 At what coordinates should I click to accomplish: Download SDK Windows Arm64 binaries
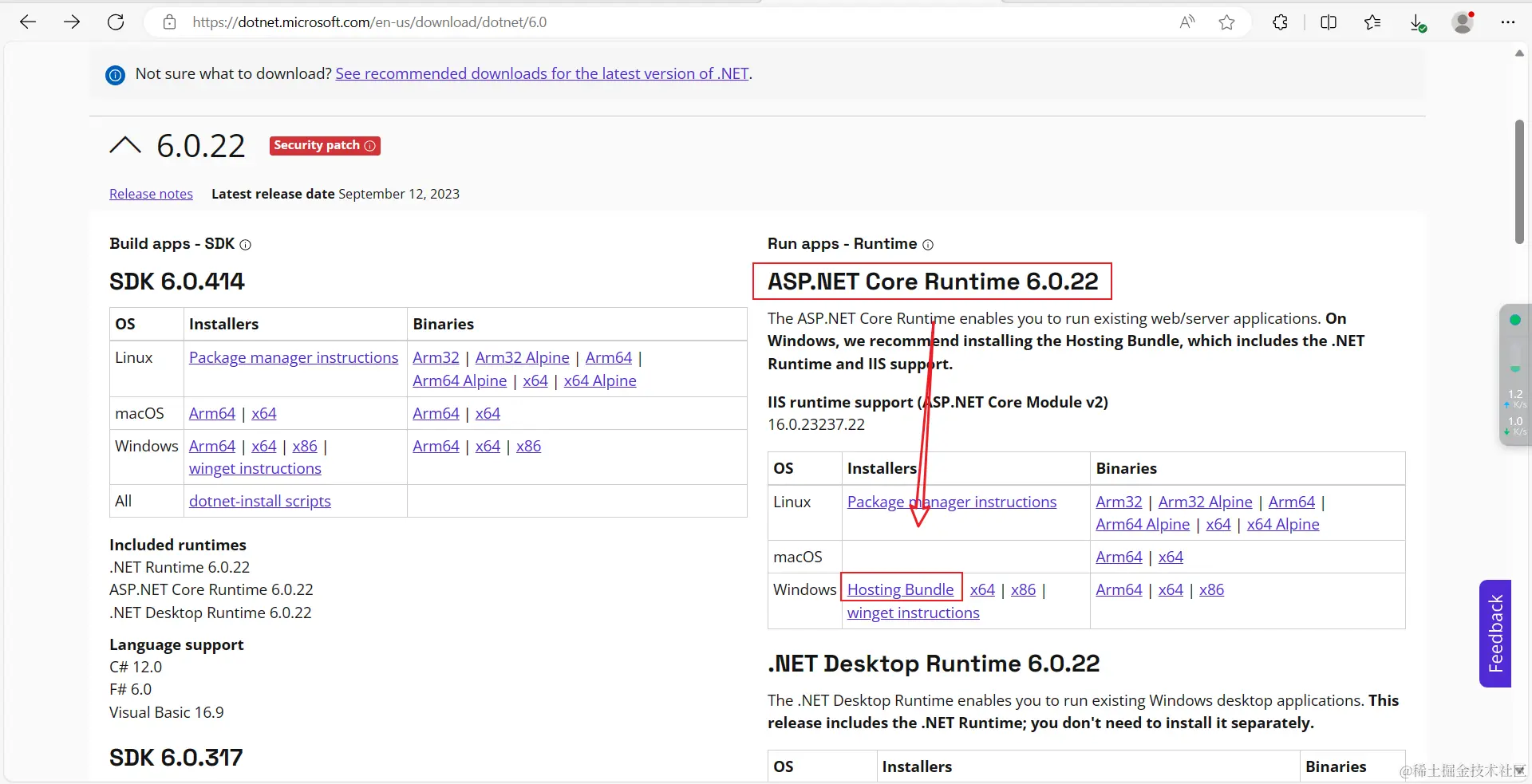click(436, 446)
